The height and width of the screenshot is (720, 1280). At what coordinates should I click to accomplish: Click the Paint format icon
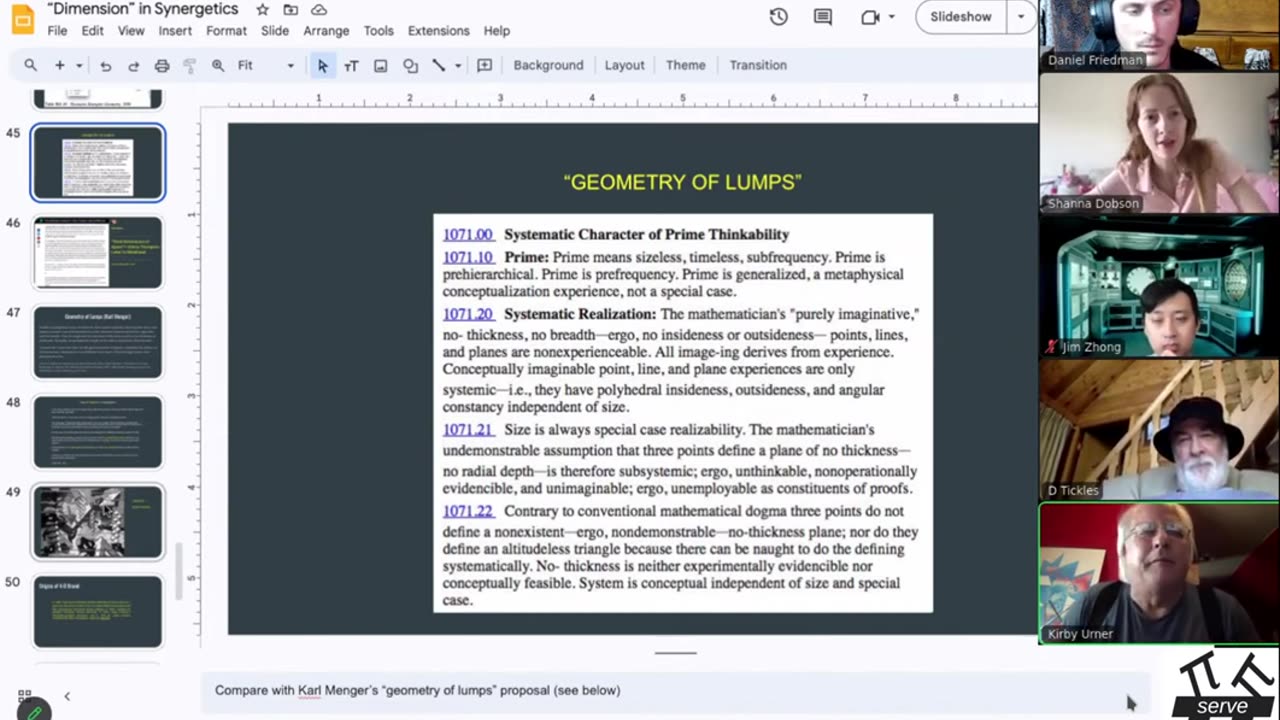point(190,65)
